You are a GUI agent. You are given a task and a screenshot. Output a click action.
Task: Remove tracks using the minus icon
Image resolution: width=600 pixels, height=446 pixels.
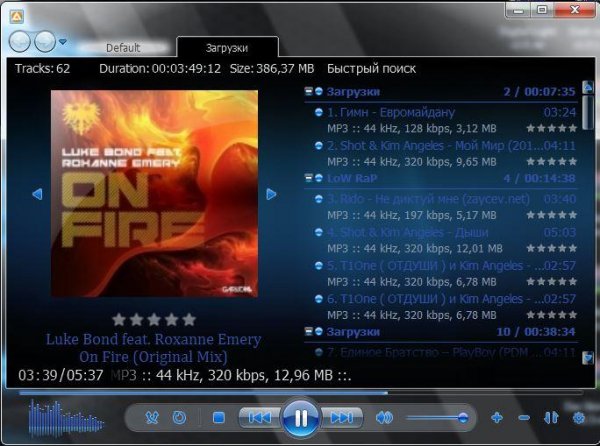(x=524, y=418)
